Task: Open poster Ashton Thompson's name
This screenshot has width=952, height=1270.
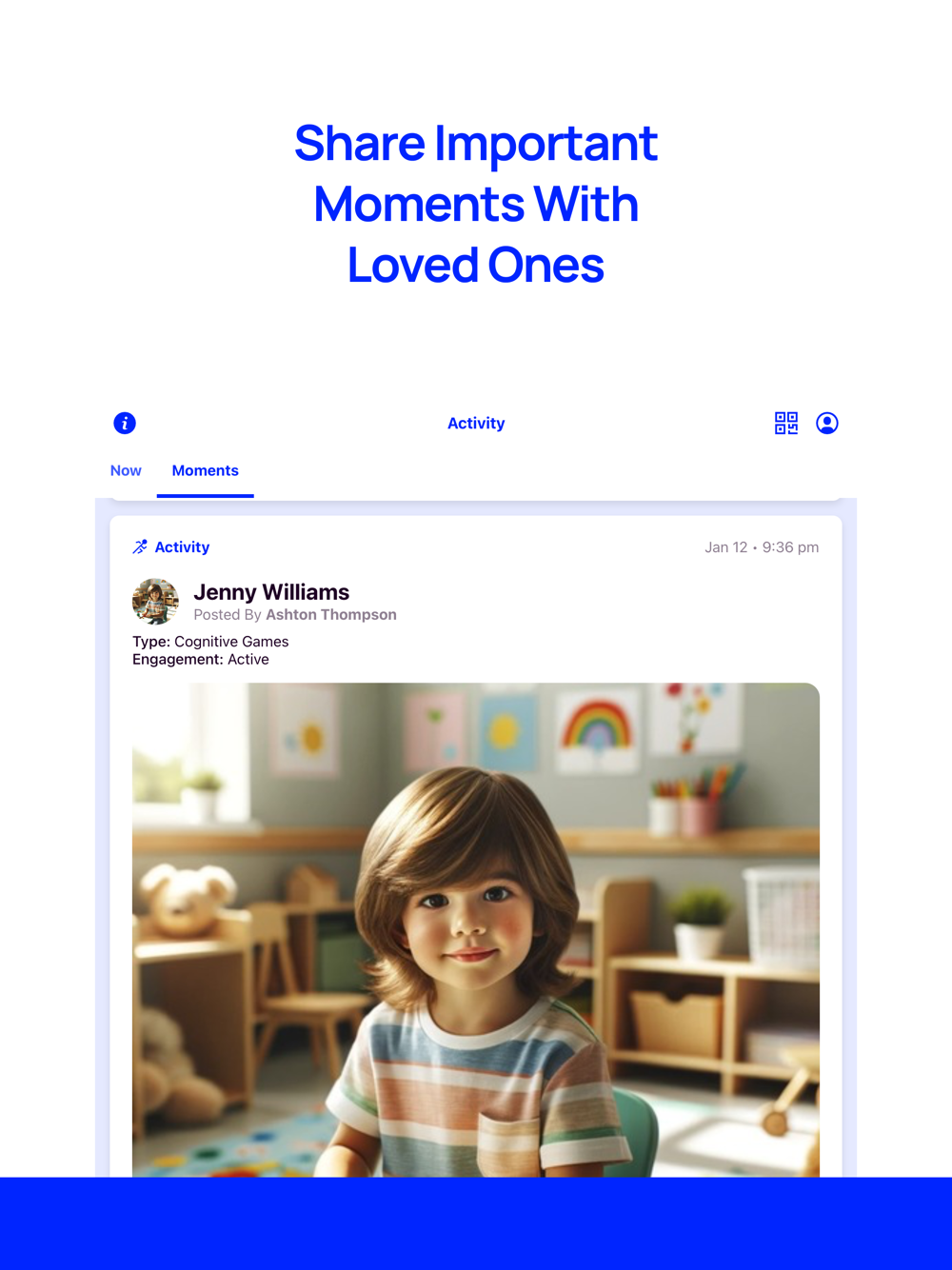Action: (331, 615)
